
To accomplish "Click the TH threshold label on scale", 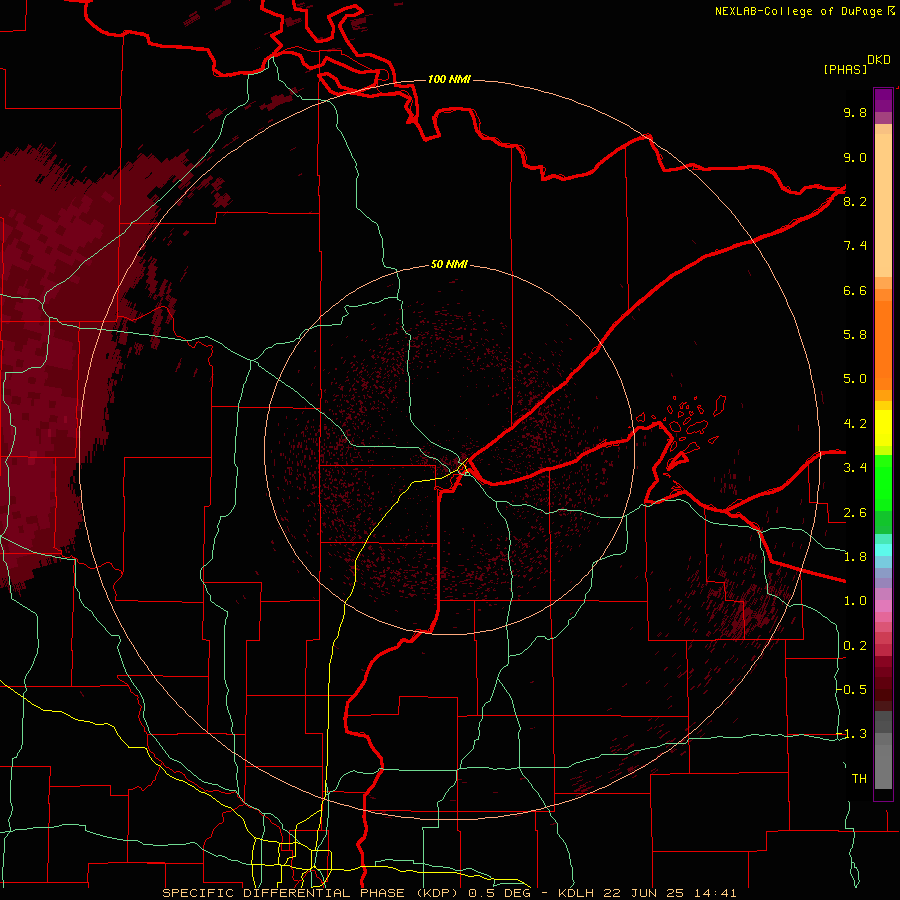I will click(x=859, y=779).
